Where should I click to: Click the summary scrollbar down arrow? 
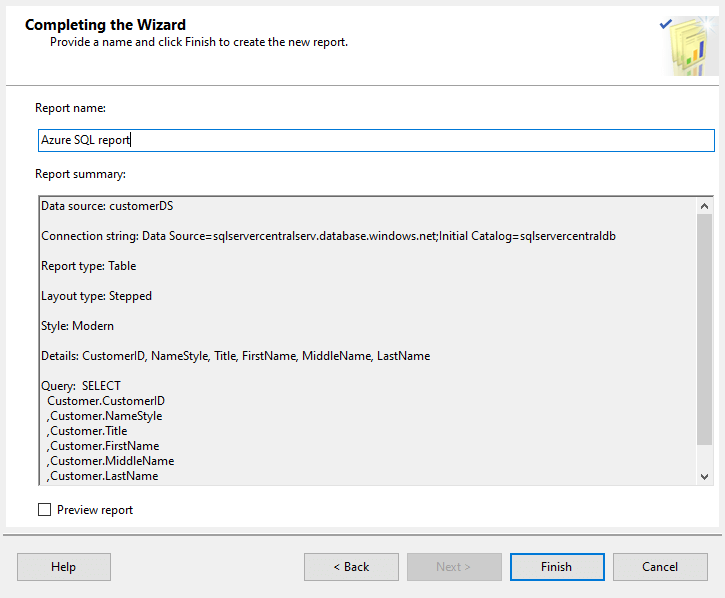(704, 475)
